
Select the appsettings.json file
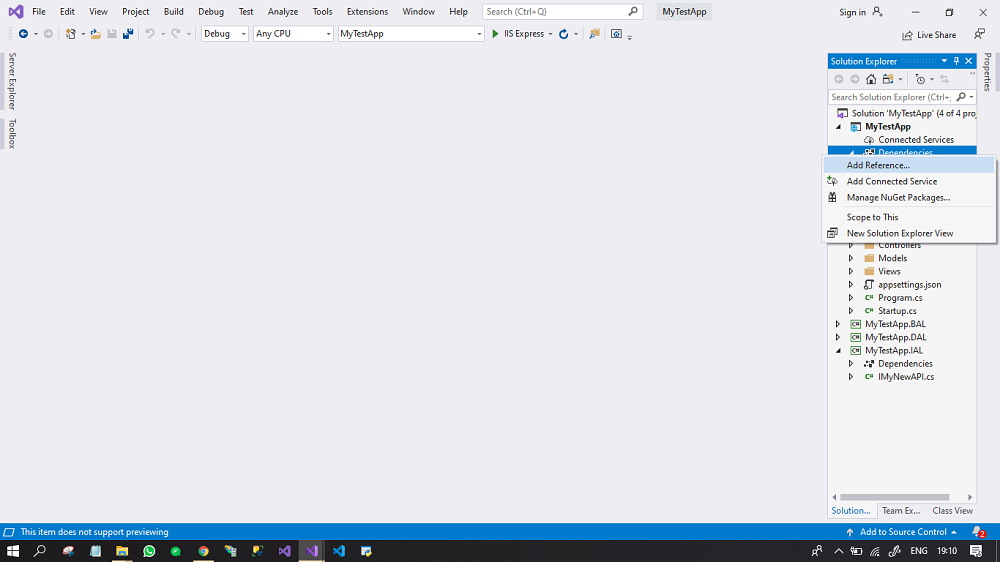[909, 285]
